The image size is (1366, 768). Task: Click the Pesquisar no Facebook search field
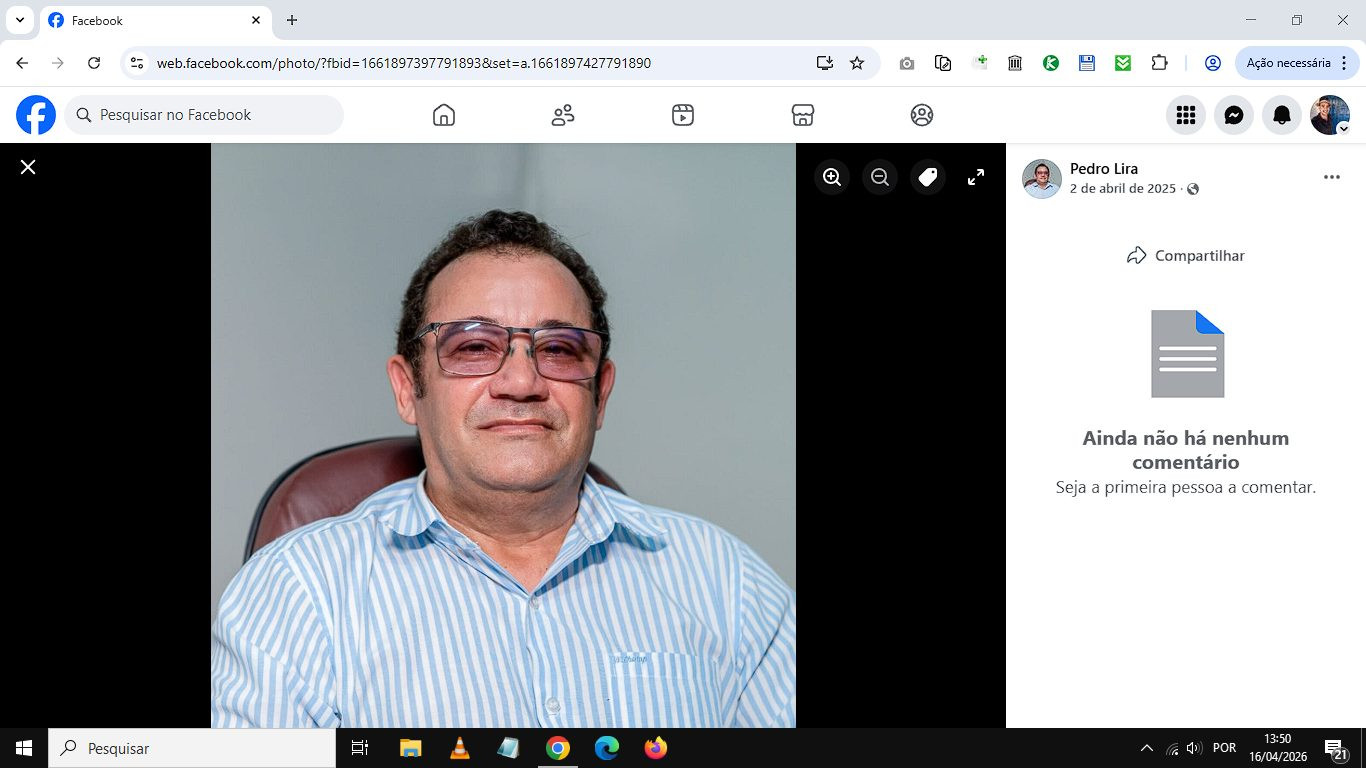pos(205,115)
